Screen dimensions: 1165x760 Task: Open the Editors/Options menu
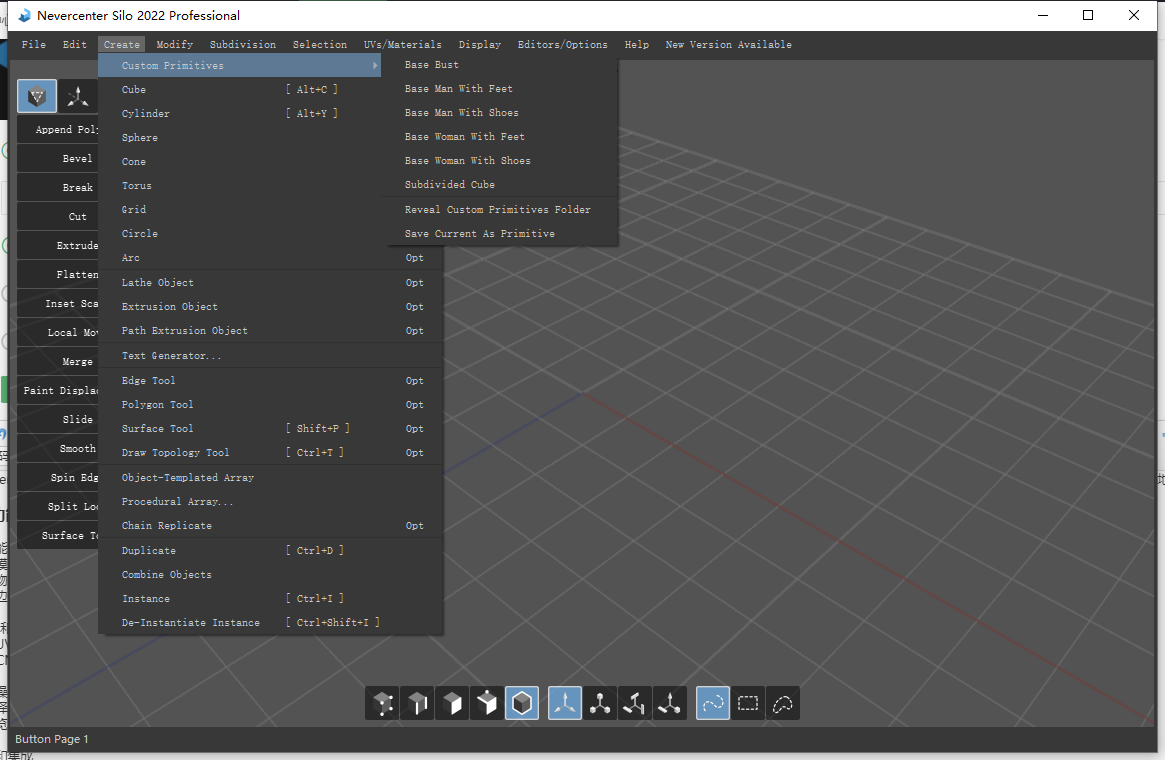(562, 45)
